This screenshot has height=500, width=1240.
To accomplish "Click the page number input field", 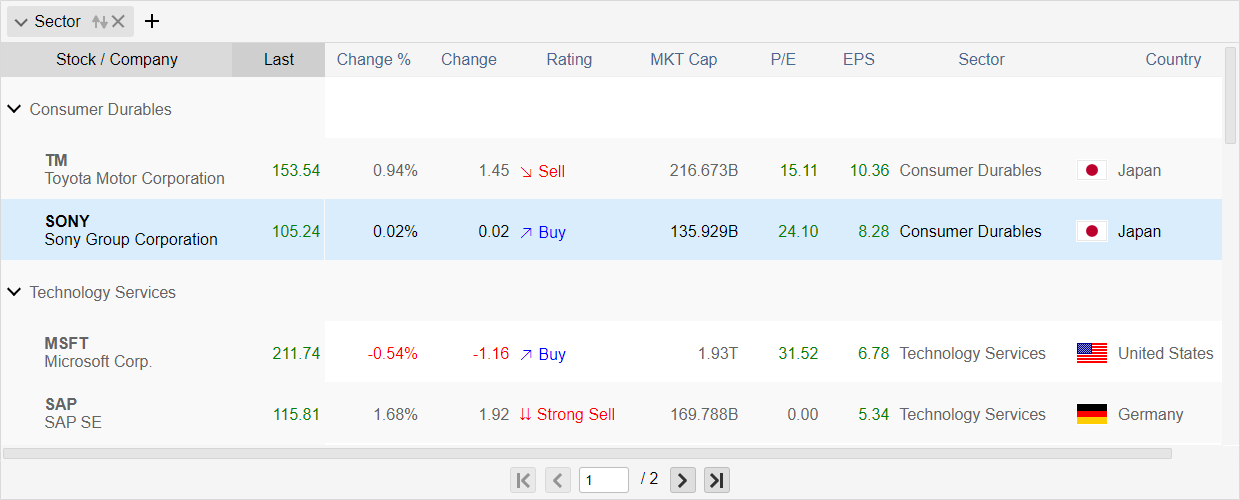I will point(604,480).
